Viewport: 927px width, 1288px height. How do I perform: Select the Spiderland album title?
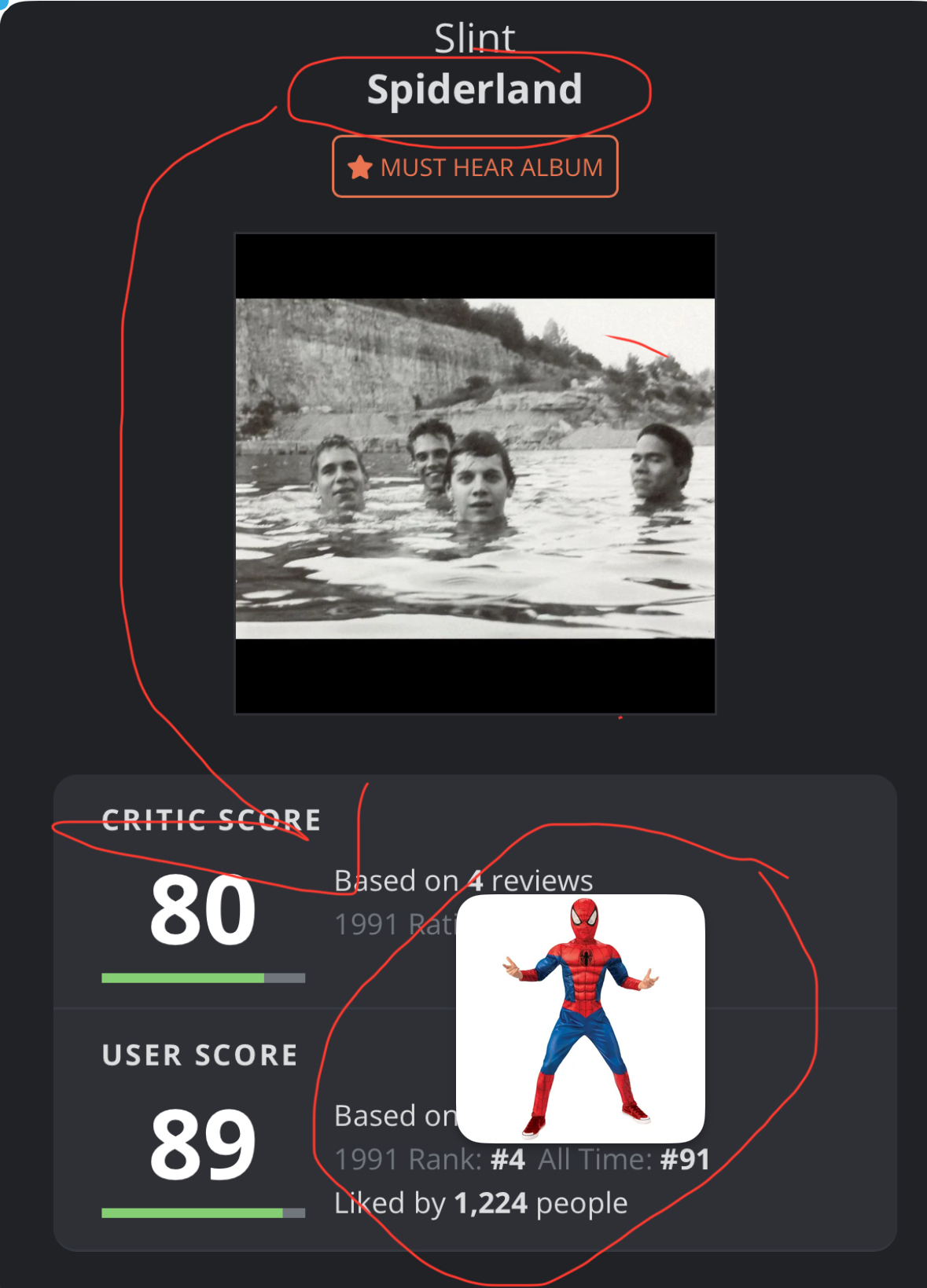click(475, 90)
